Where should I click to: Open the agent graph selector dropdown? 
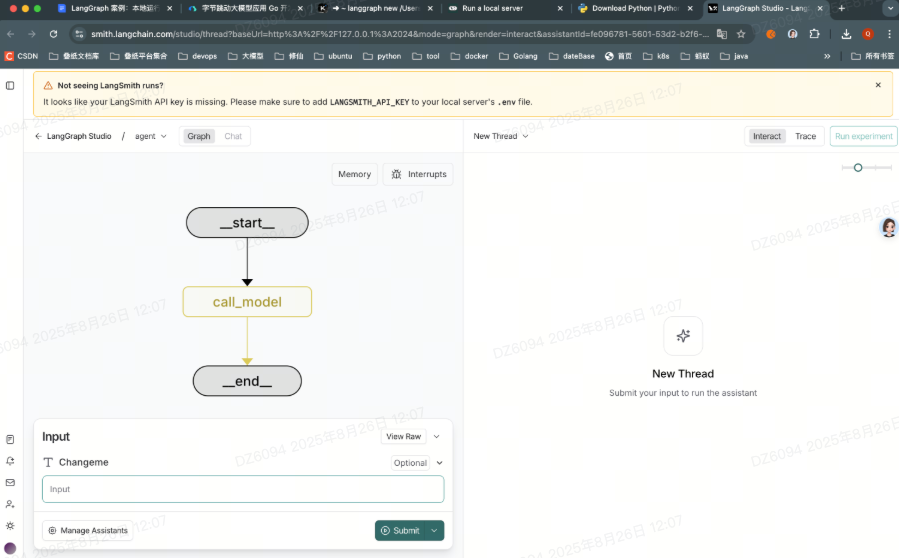coord(151,136)
